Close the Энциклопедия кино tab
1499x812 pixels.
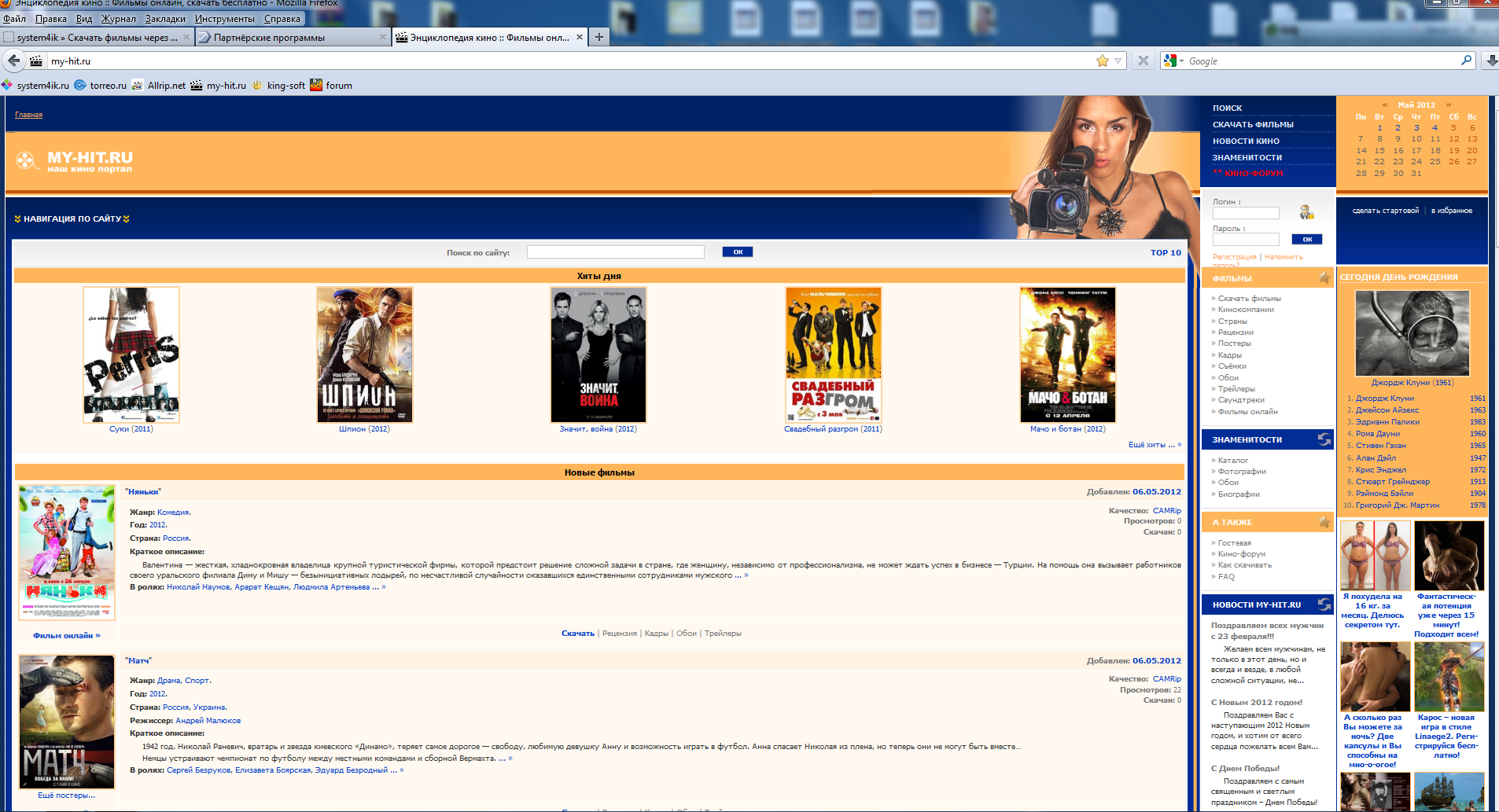[580, 37]
